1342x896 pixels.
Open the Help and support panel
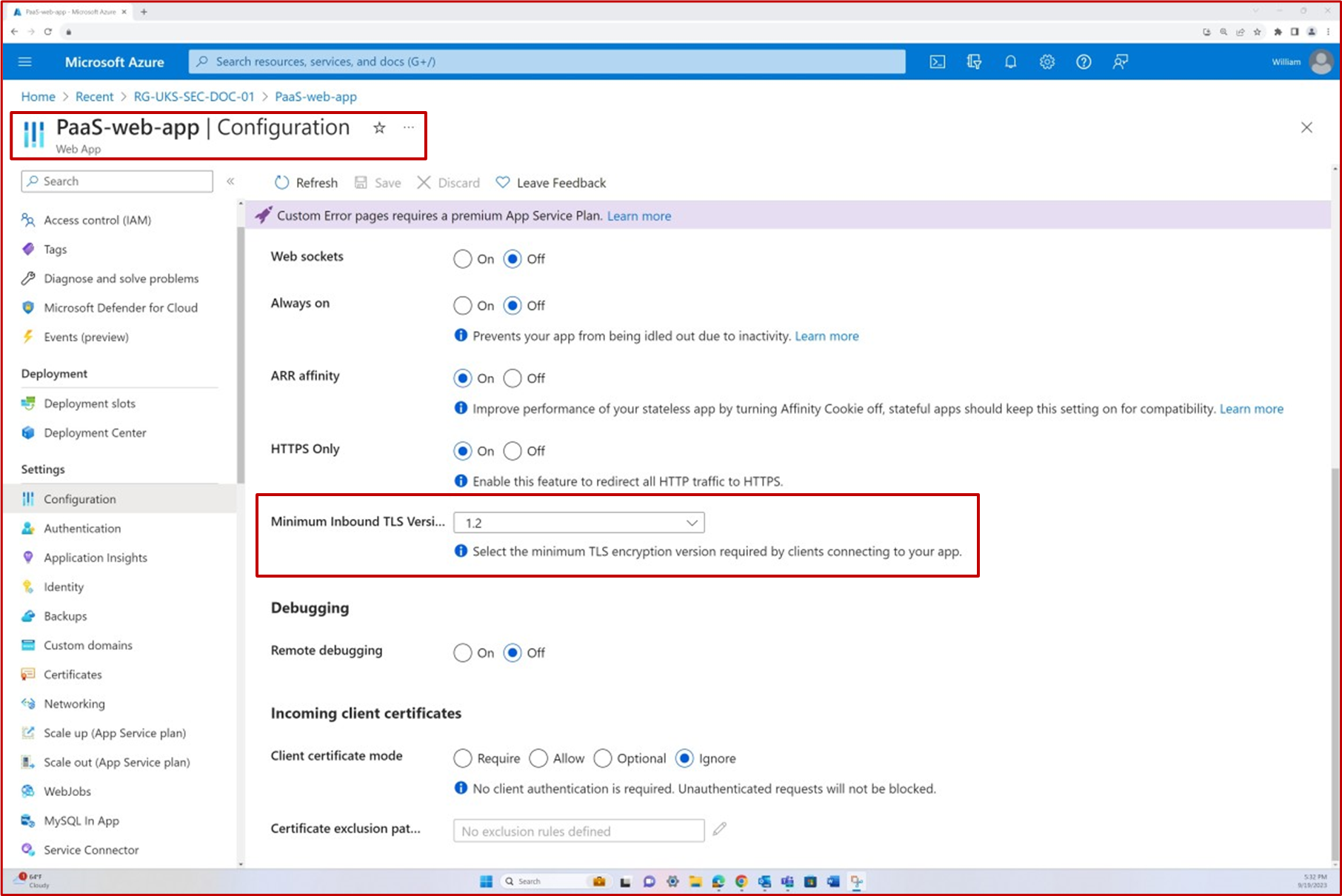pos(1084,61)
